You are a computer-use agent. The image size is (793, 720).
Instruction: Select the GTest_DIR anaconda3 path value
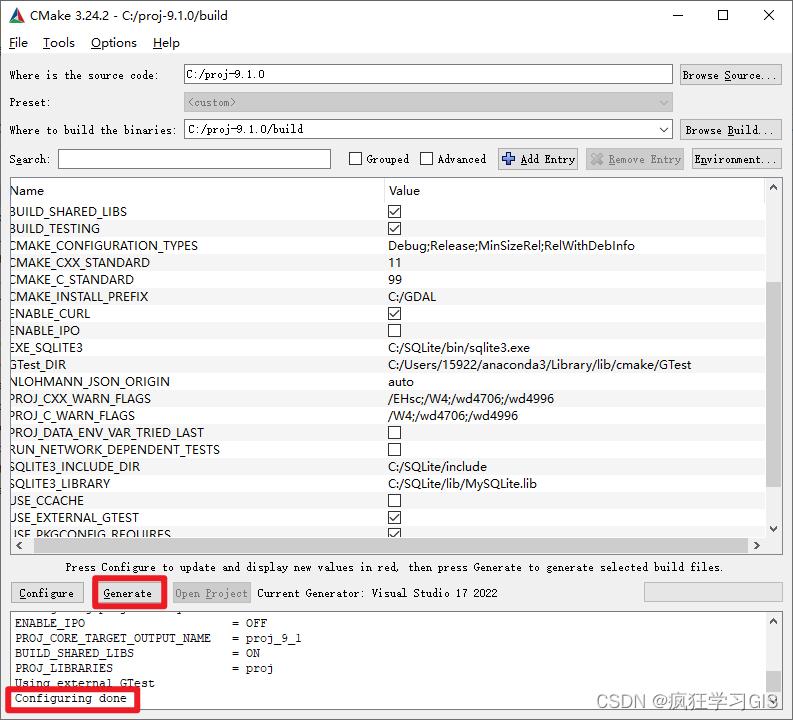[540, 365]
